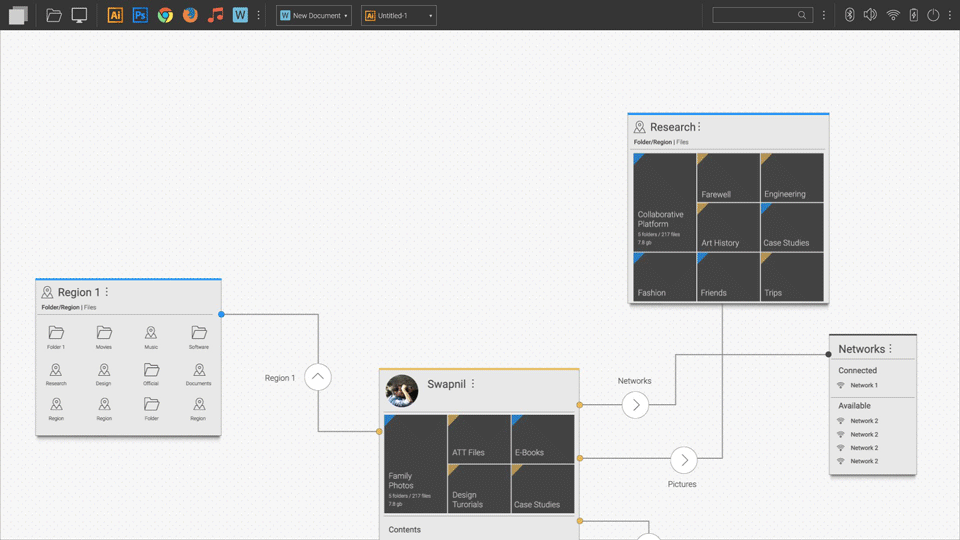Collapse Region 1 using the up chevron circle

coord(318,377)
